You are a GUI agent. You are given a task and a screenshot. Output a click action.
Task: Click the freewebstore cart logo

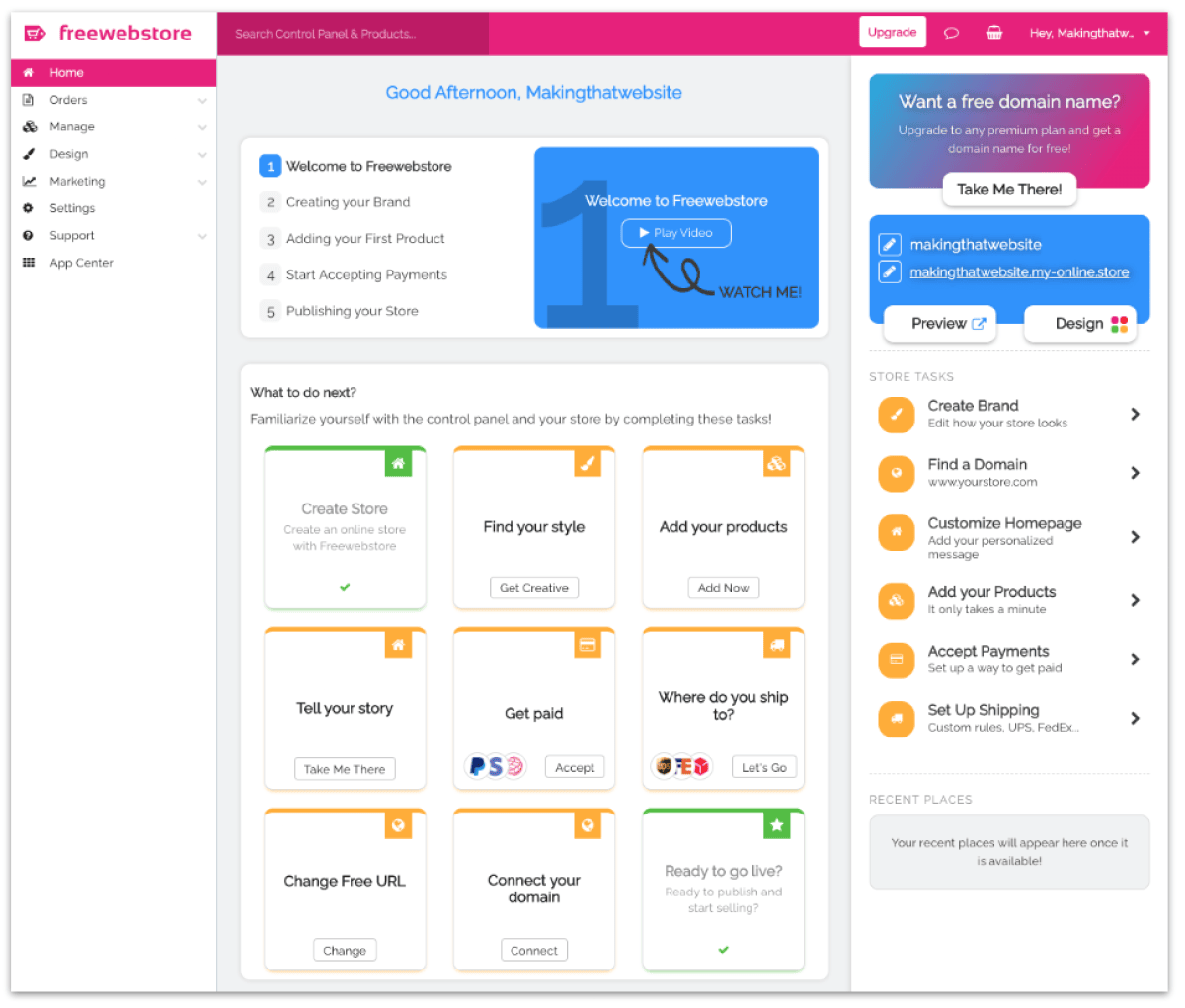(35, 33)
